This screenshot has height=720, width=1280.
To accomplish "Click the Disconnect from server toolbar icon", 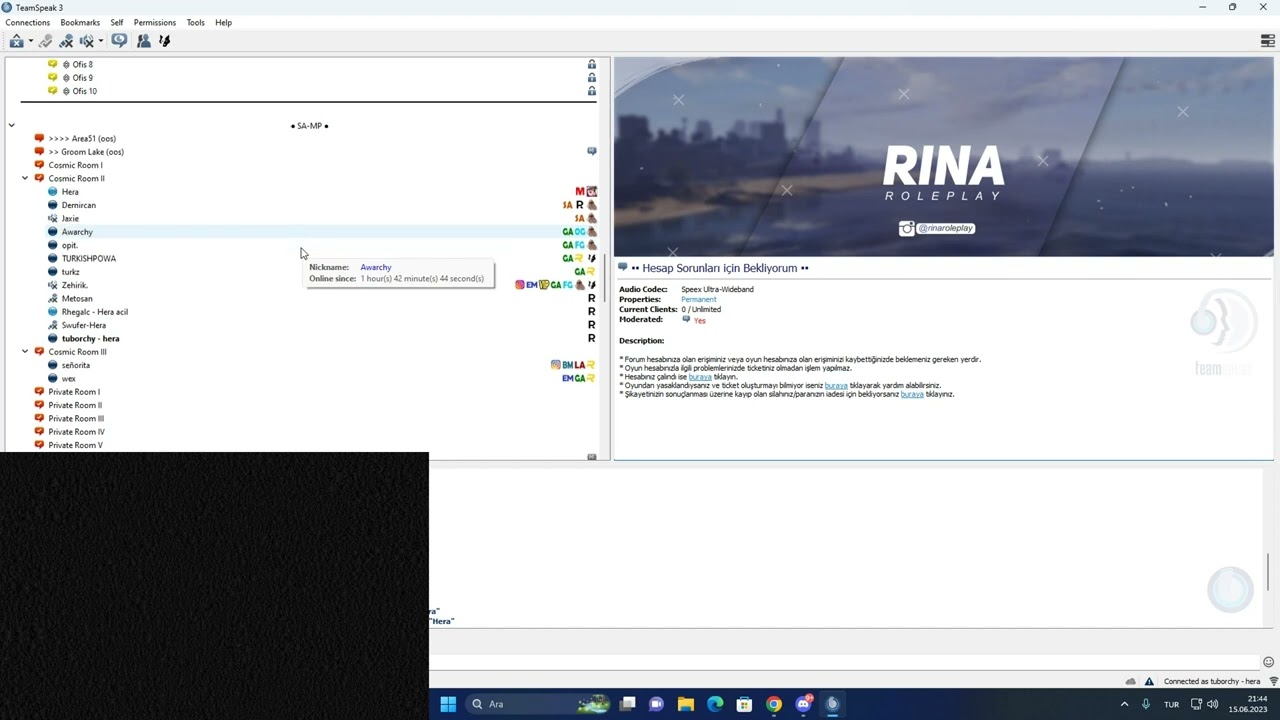I will click(16, 41).
